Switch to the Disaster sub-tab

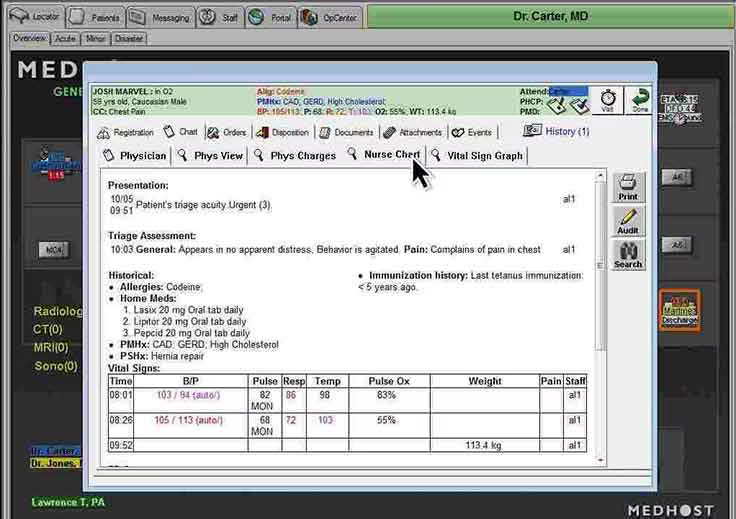[x=129, y=38]
